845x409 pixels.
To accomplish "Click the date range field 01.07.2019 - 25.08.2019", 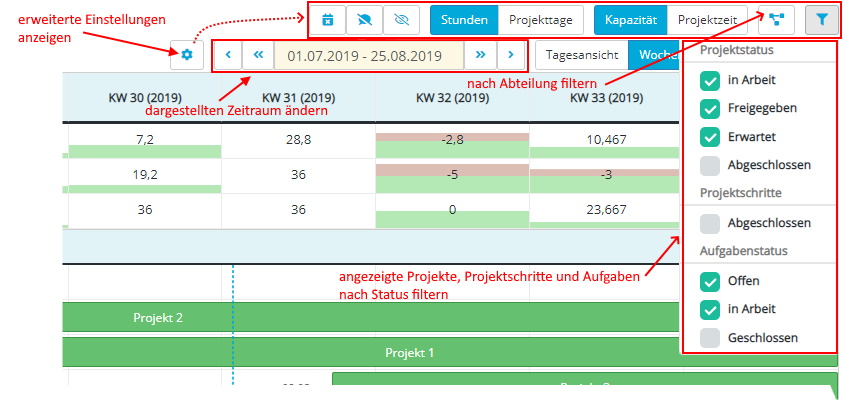I will (x=364, y=55).
